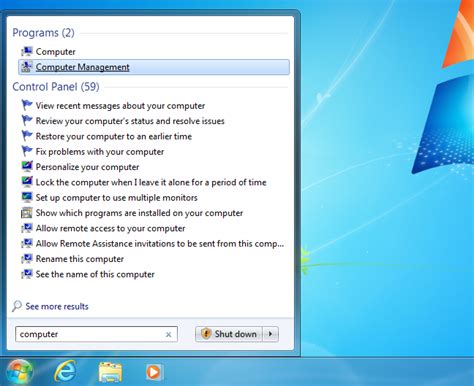Click the icon next to Computer result
The height and width of the screenshot is (386, 474).
pyautogui.click(x=27, y=52)
